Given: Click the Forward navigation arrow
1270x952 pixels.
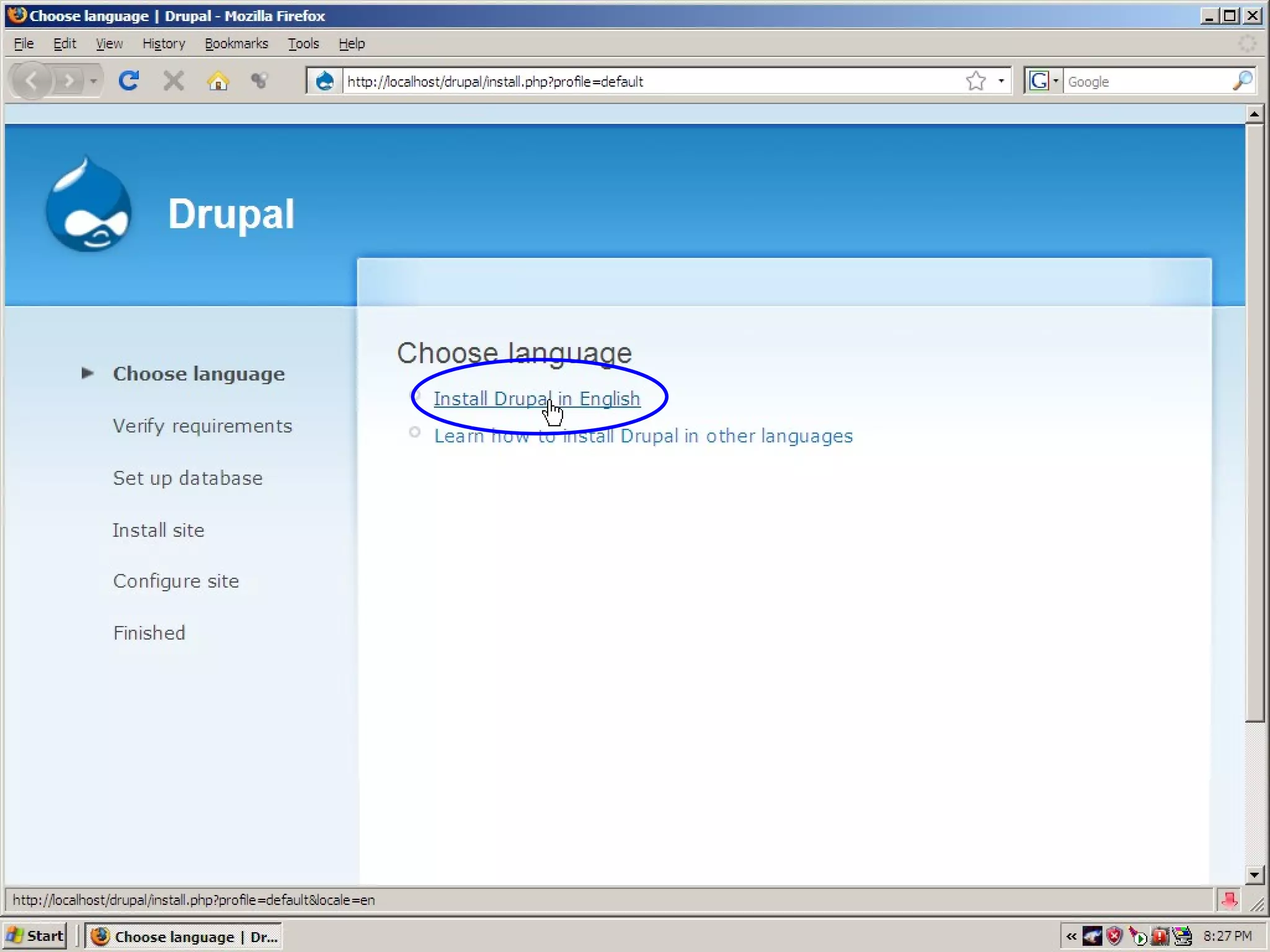Looking at the screenshot, I should pos(69,81).
